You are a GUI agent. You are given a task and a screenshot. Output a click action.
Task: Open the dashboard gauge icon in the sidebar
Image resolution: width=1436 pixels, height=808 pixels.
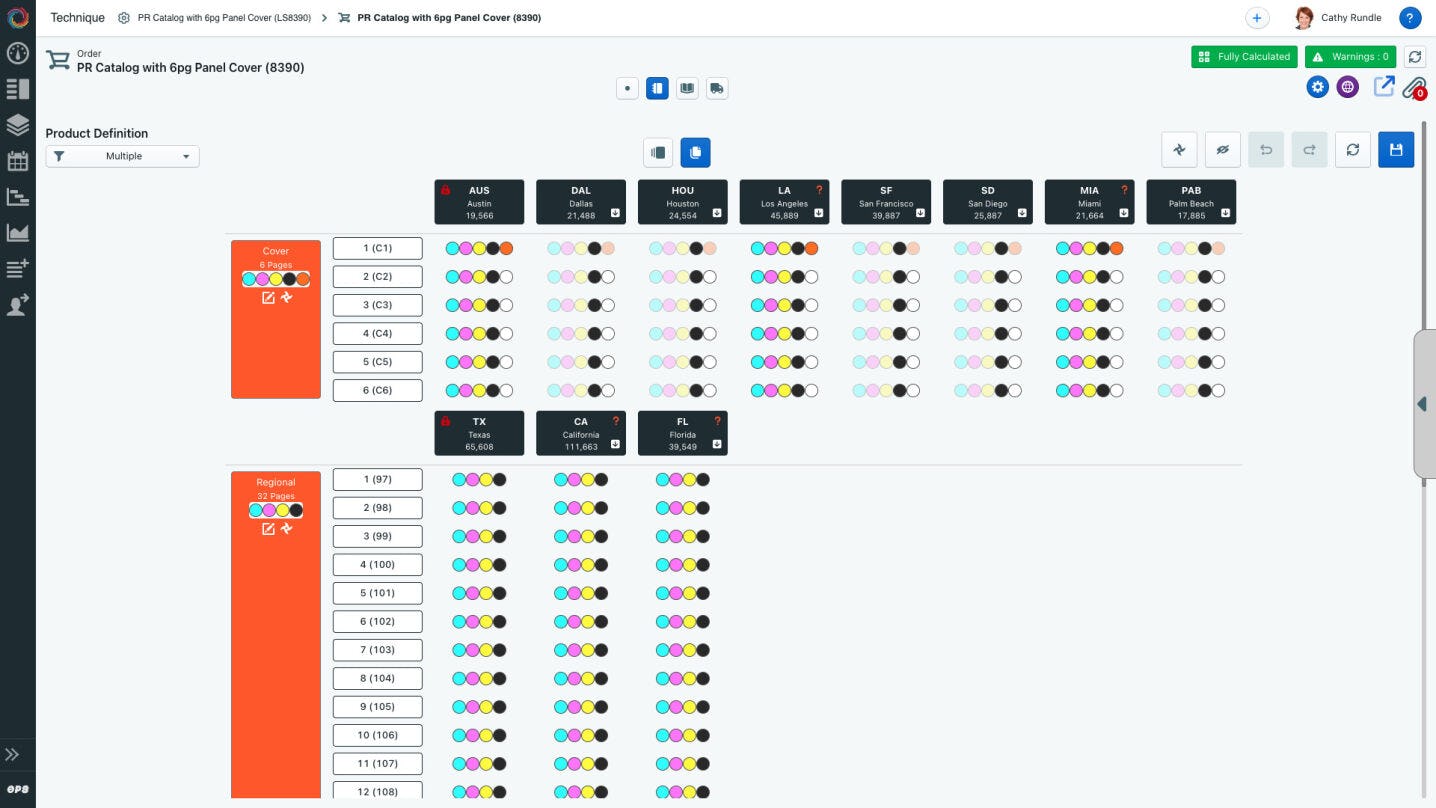[17, 53]
